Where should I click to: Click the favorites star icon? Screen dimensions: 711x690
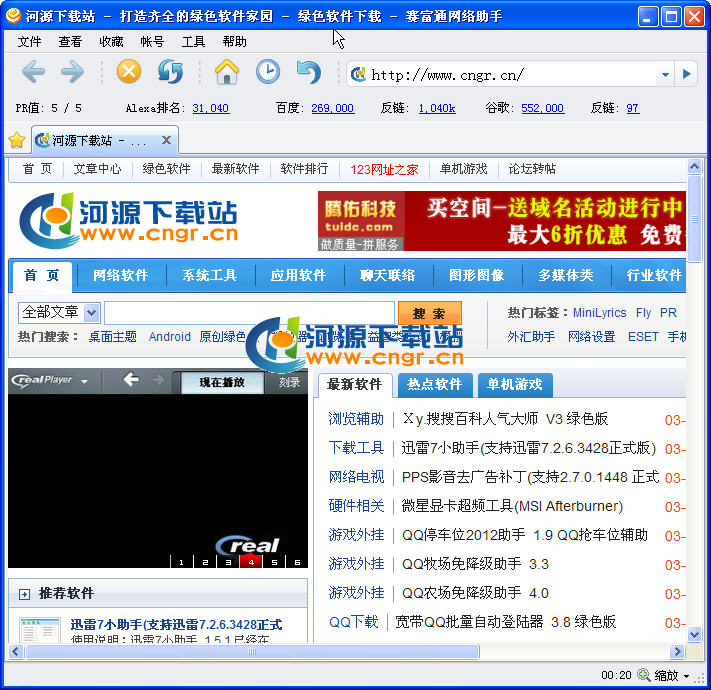[x=16, y=140]
